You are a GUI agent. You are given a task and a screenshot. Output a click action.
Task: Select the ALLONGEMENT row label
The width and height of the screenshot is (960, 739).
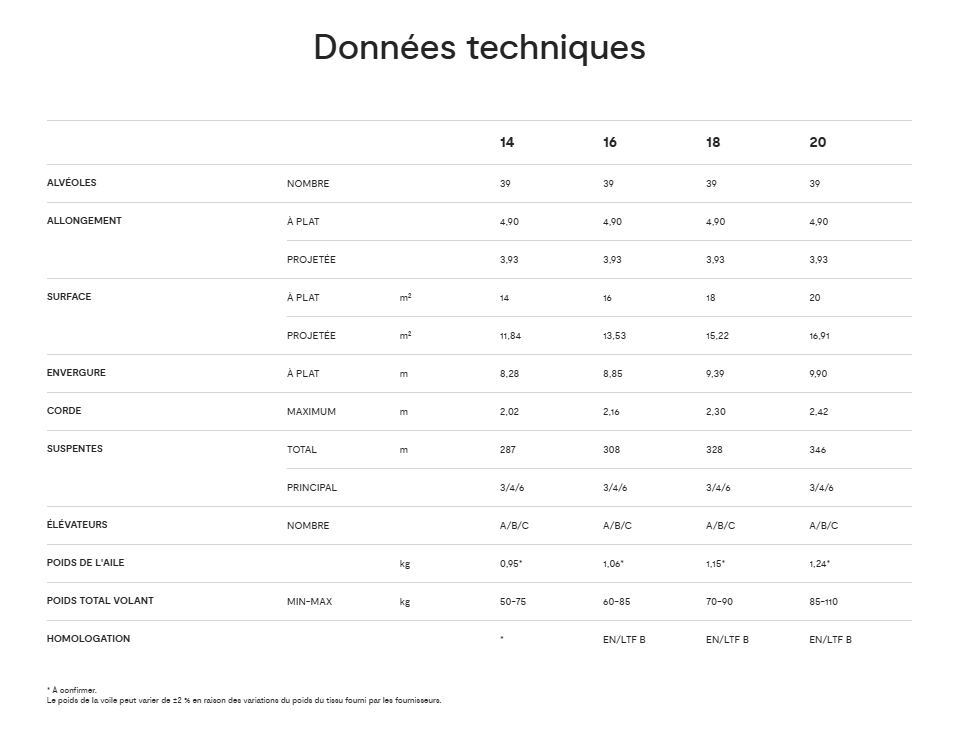(x=84, y=221)
